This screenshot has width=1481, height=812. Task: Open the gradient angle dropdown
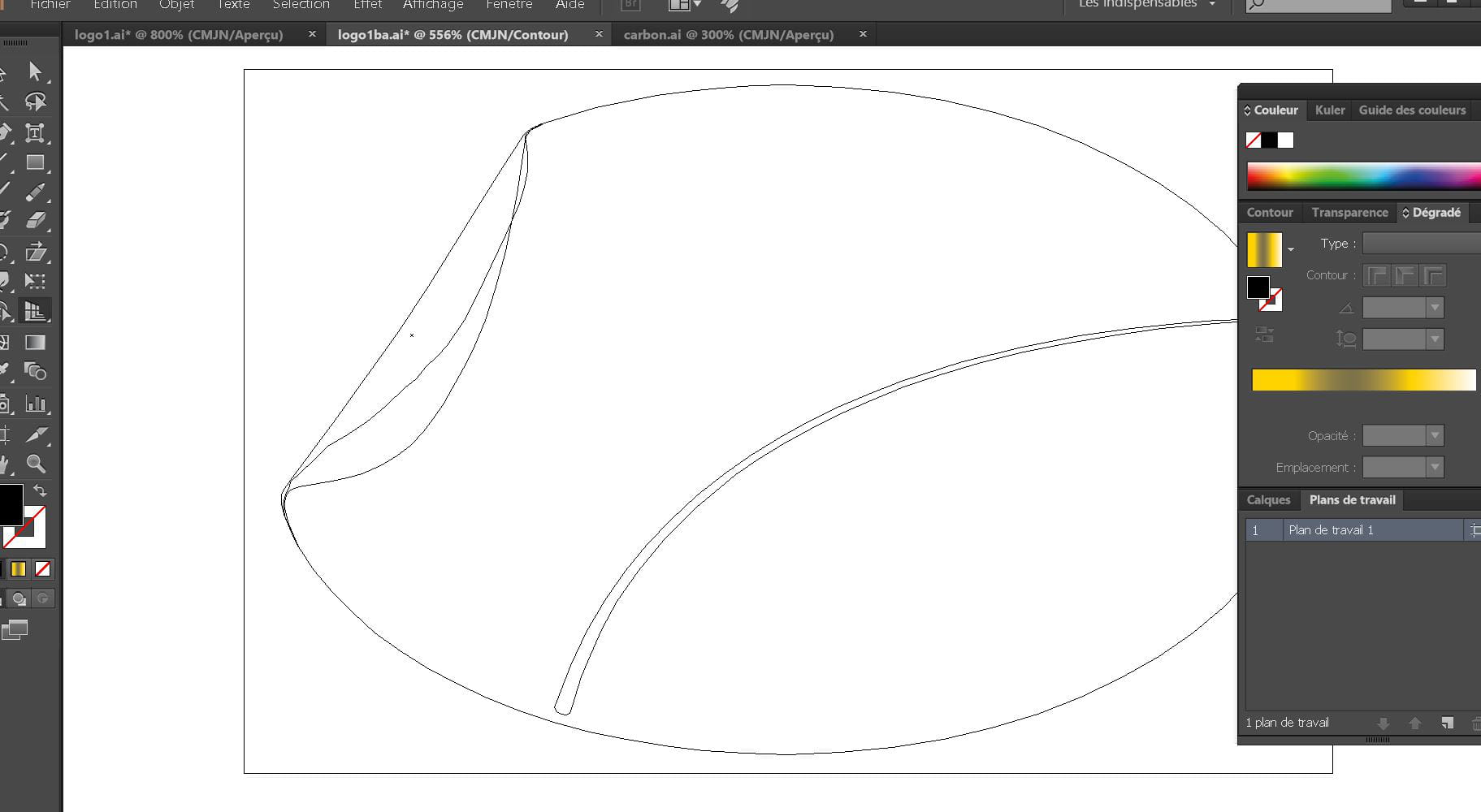1435,308
